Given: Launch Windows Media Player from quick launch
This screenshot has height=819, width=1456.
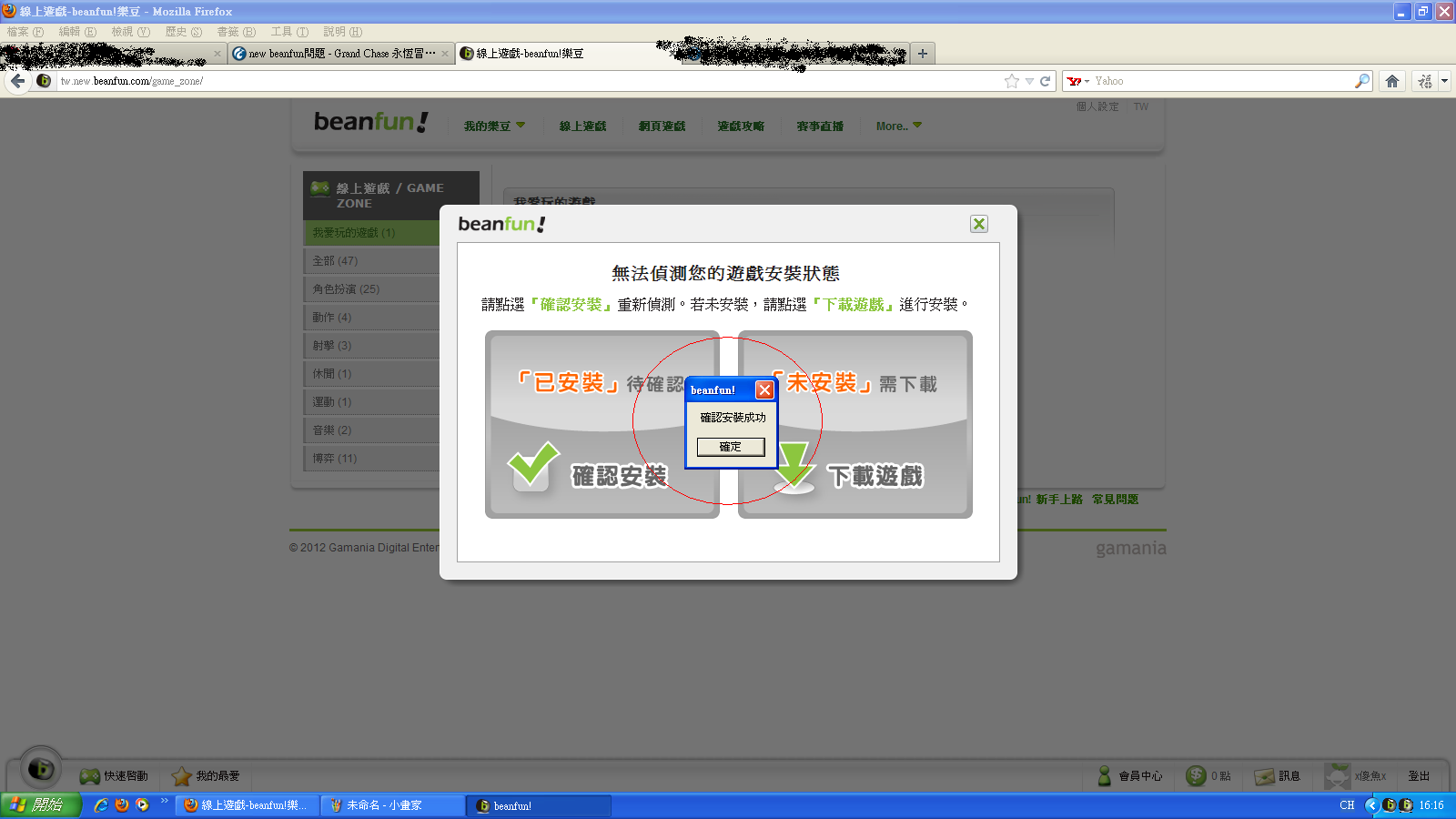Looking at the screenshot, I should pos(142,805).
